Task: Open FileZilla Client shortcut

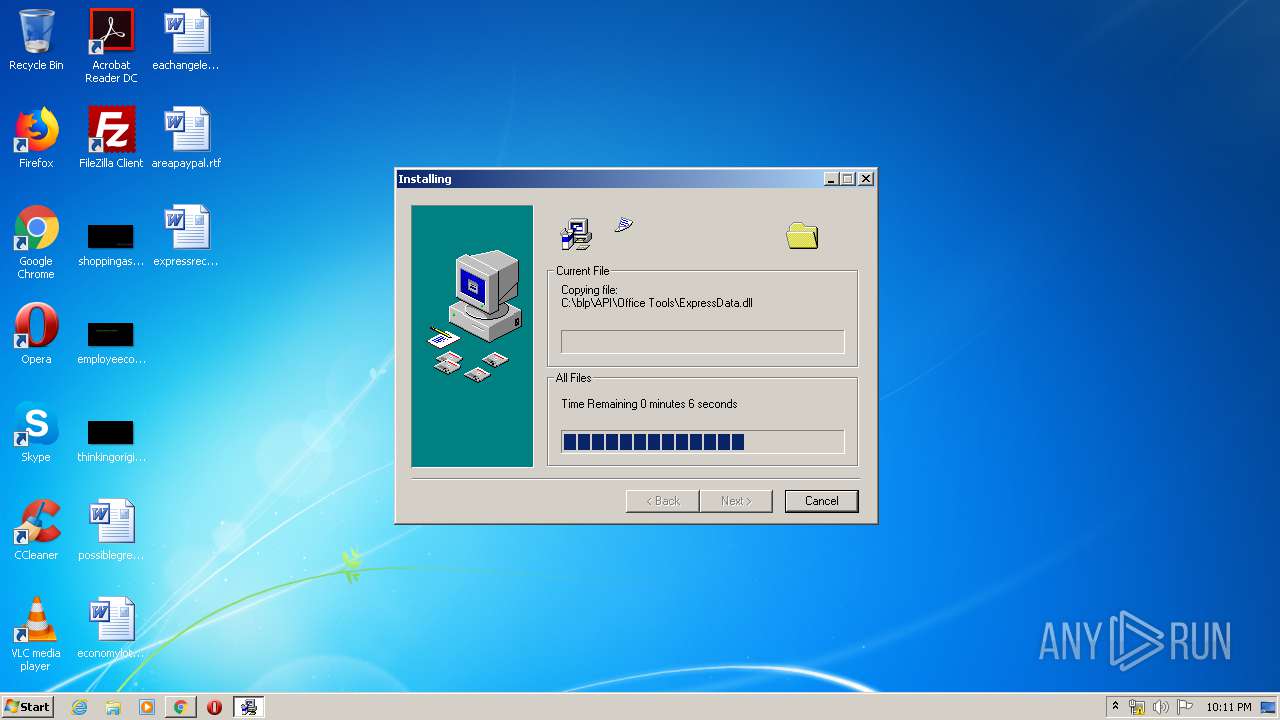Action: [111, 138]
